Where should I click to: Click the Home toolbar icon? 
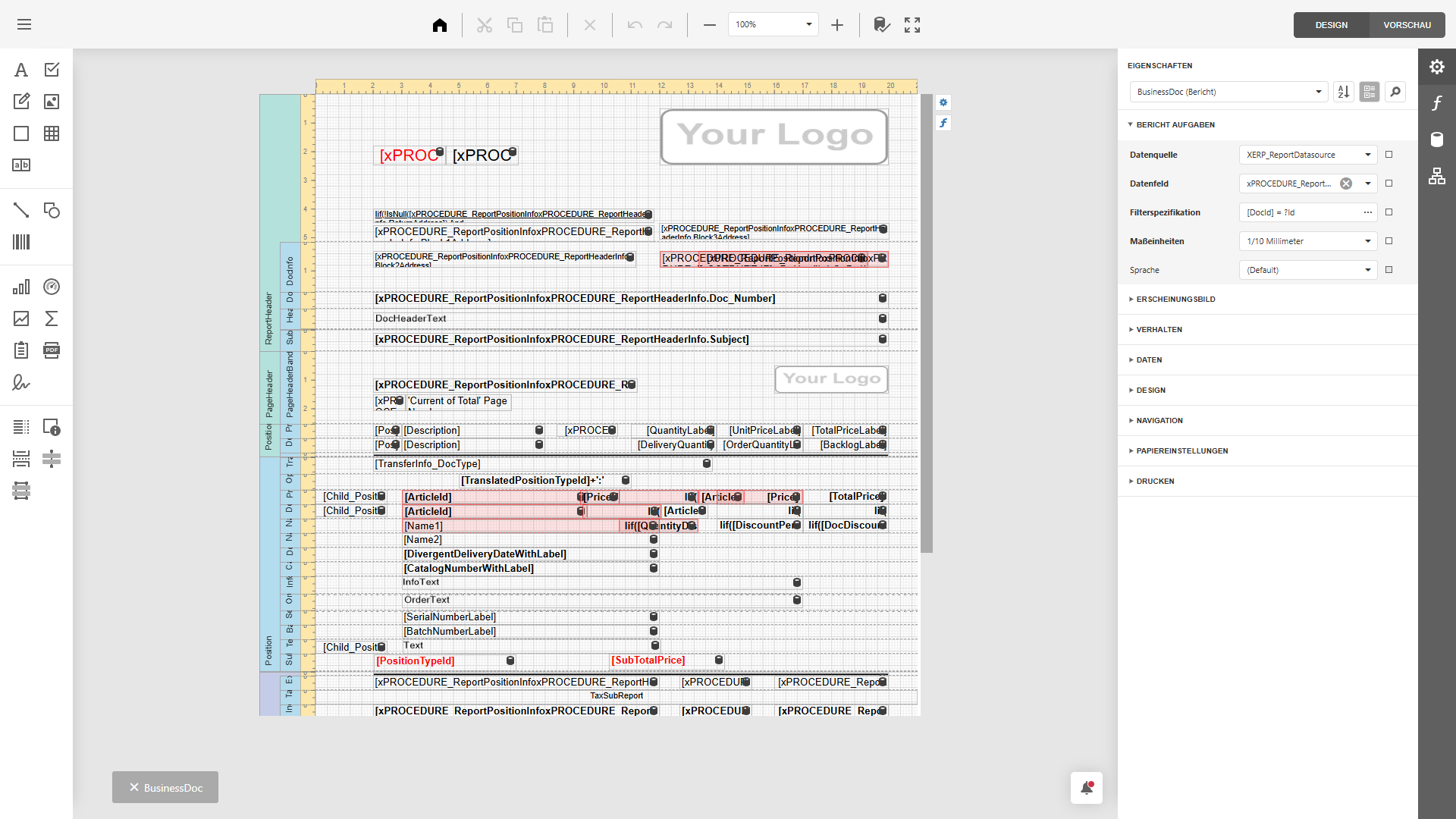(x=440, y=25)
